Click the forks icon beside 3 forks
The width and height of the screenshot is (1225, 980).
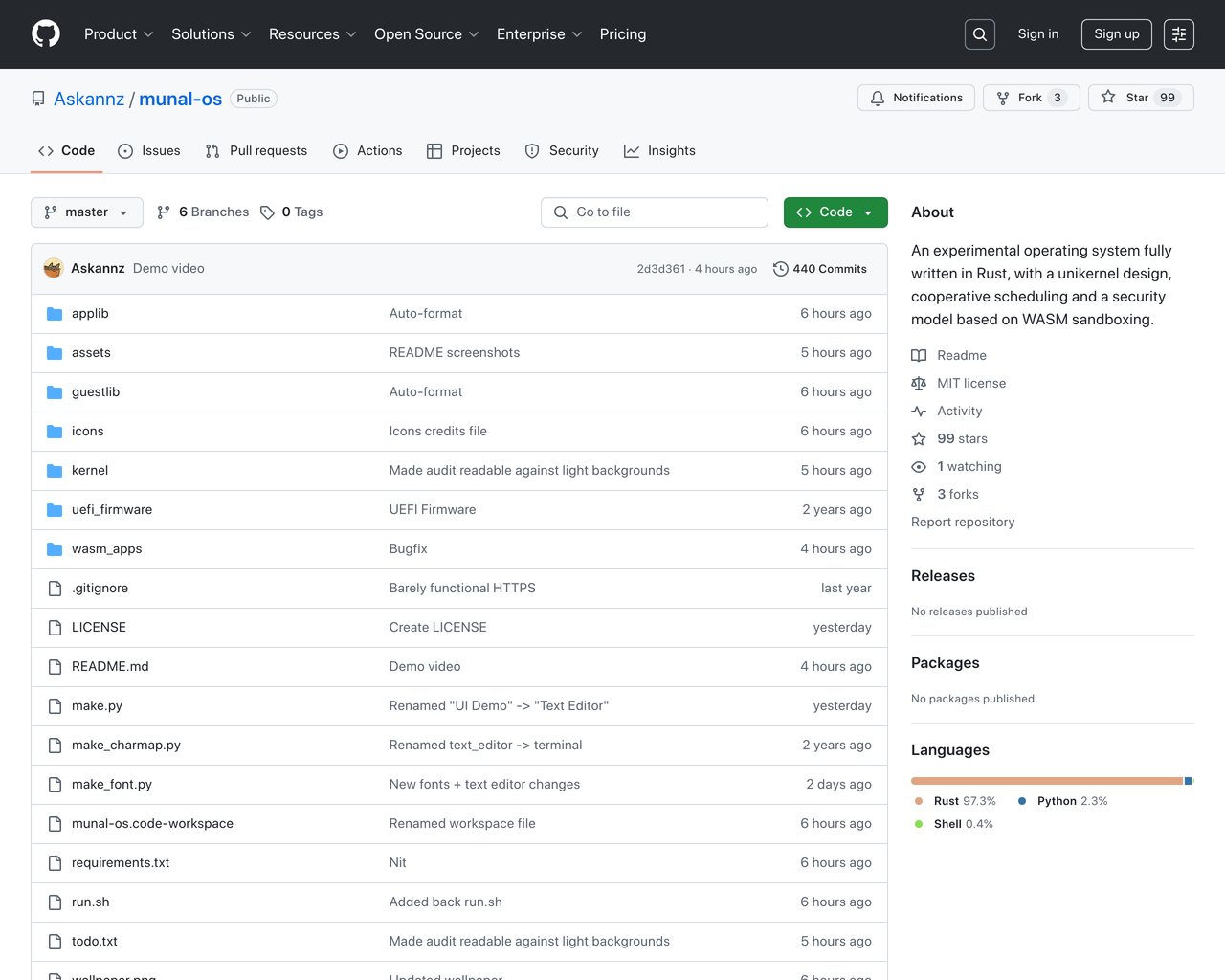click(919, 495)
